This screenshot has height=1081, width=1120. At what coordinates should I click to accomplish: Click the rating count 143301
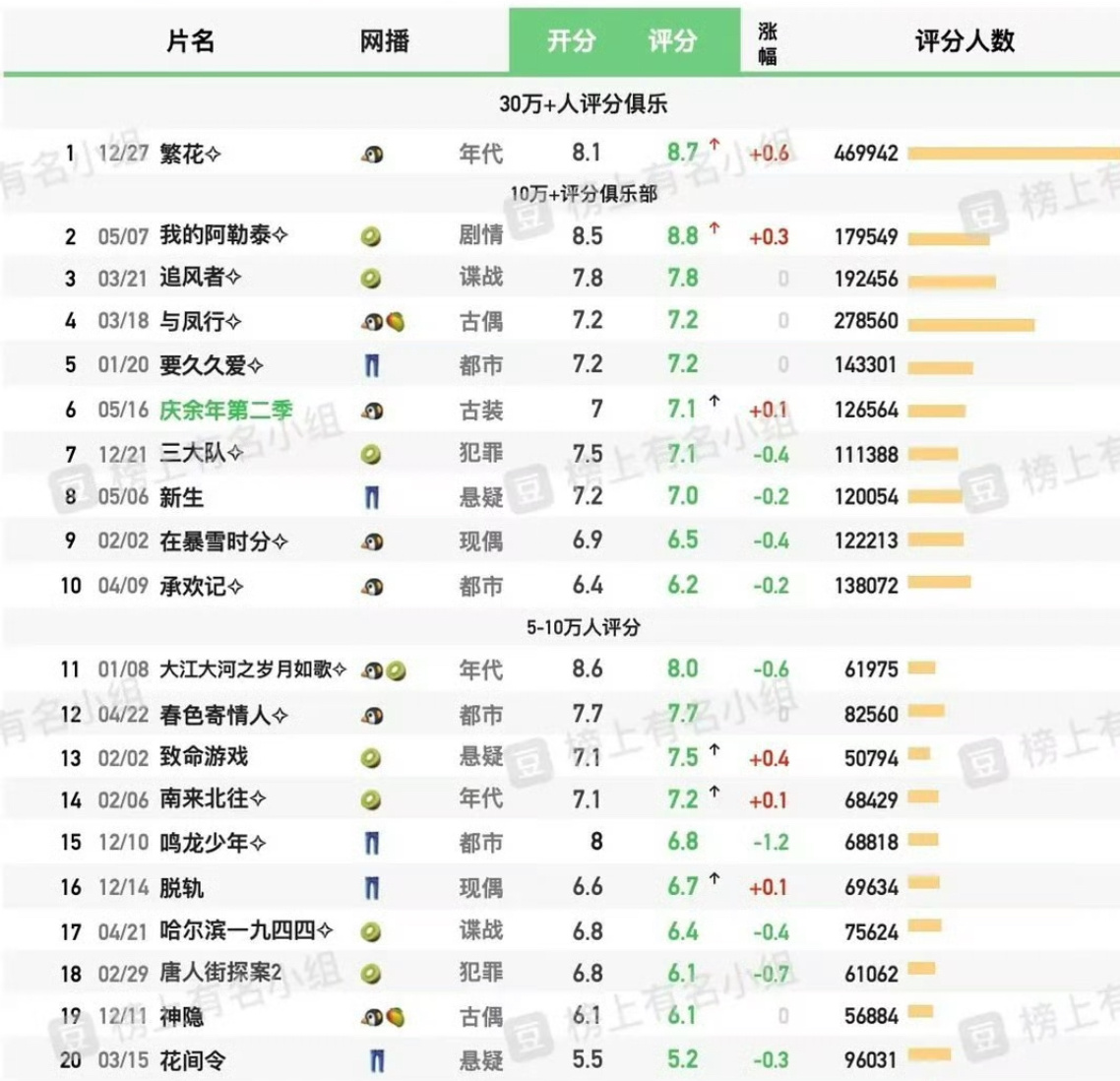(x=866, y=364)
